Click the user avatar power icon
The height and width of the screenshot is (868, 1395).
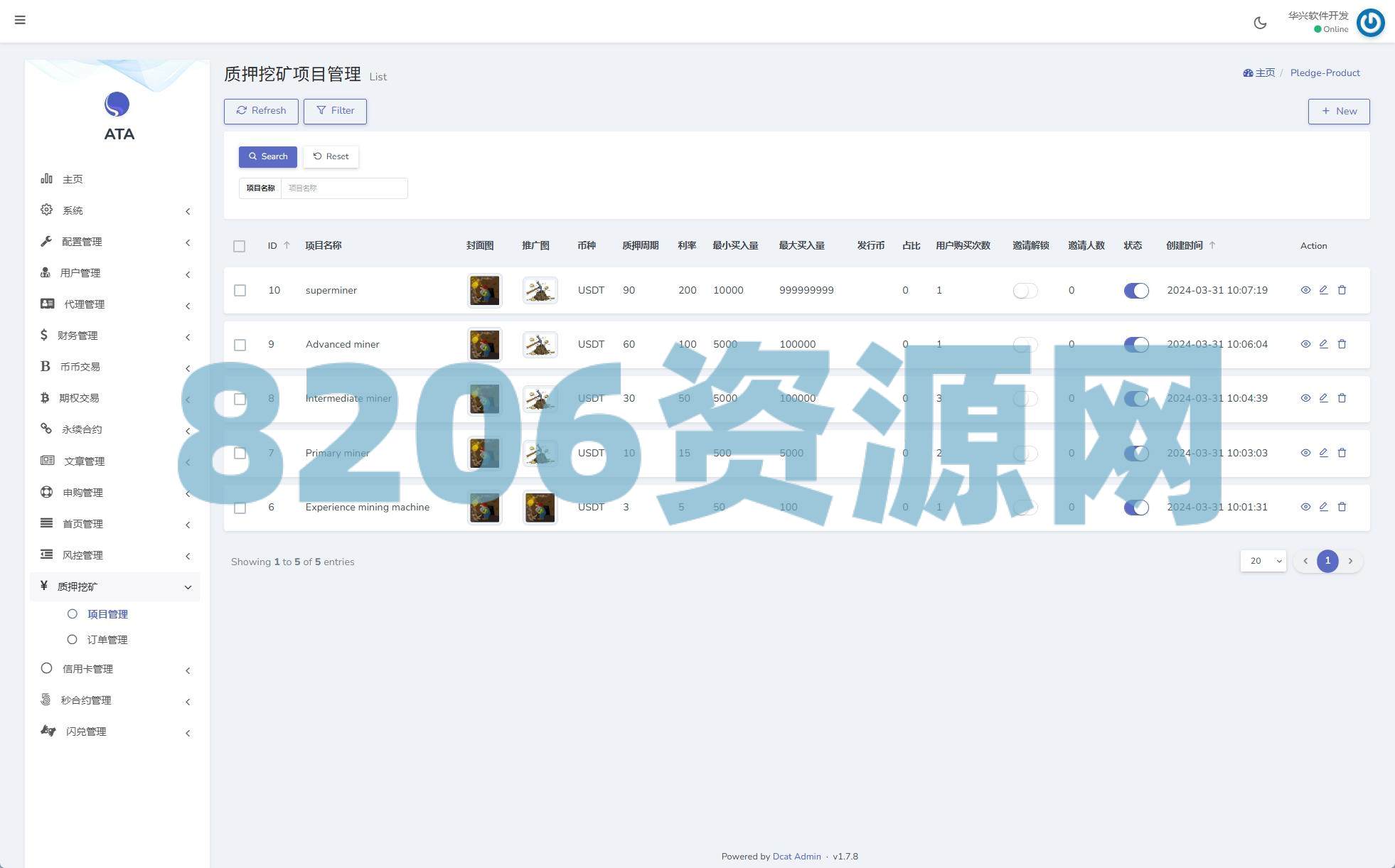tap(1370, 22)
